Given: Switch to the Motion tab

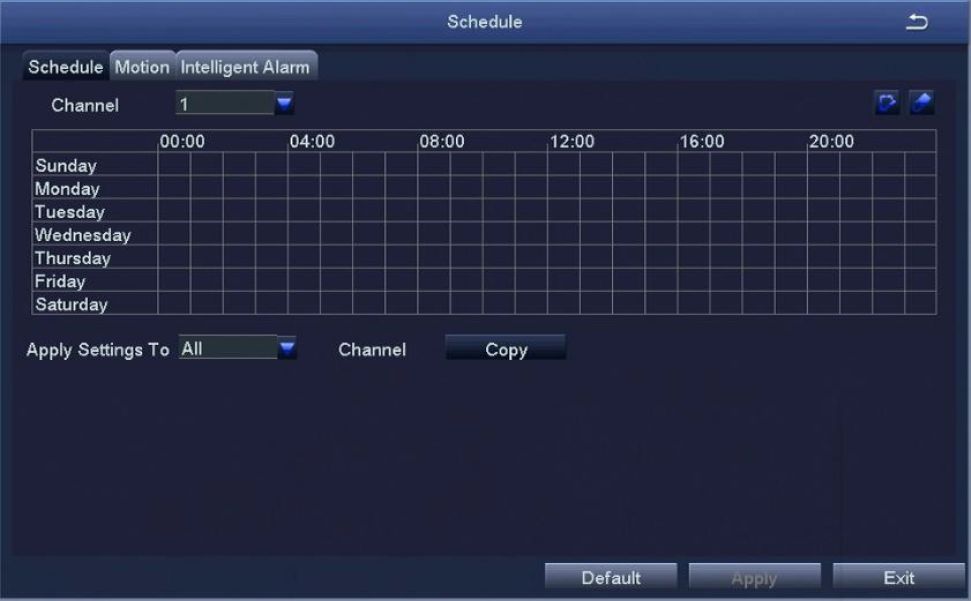Looking at the screenshot, I should click(x=142, y=67).
